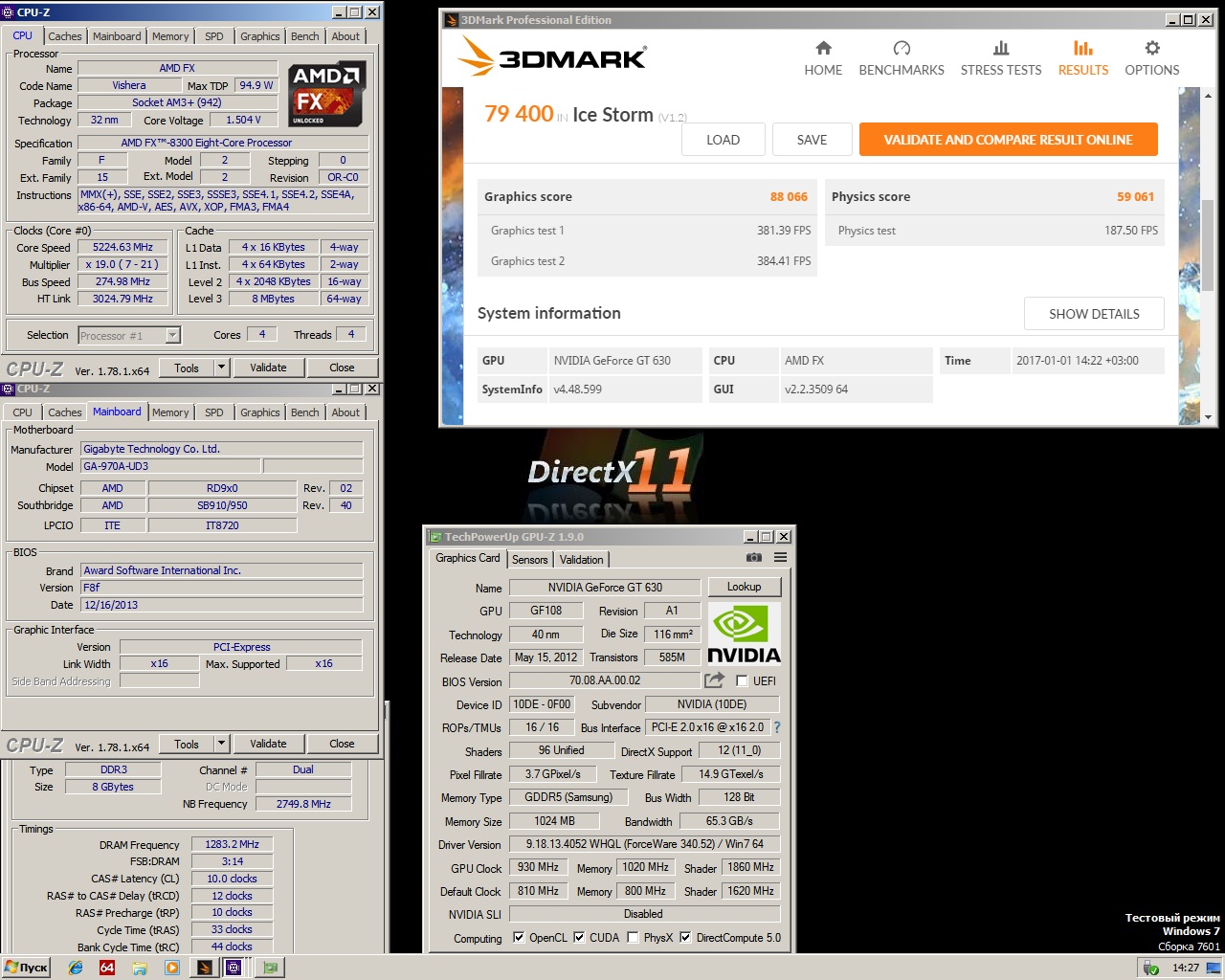Click the Physics score value 59 061
The height and width of the screenshot is (980, 1225).
tap(1136, 196)
